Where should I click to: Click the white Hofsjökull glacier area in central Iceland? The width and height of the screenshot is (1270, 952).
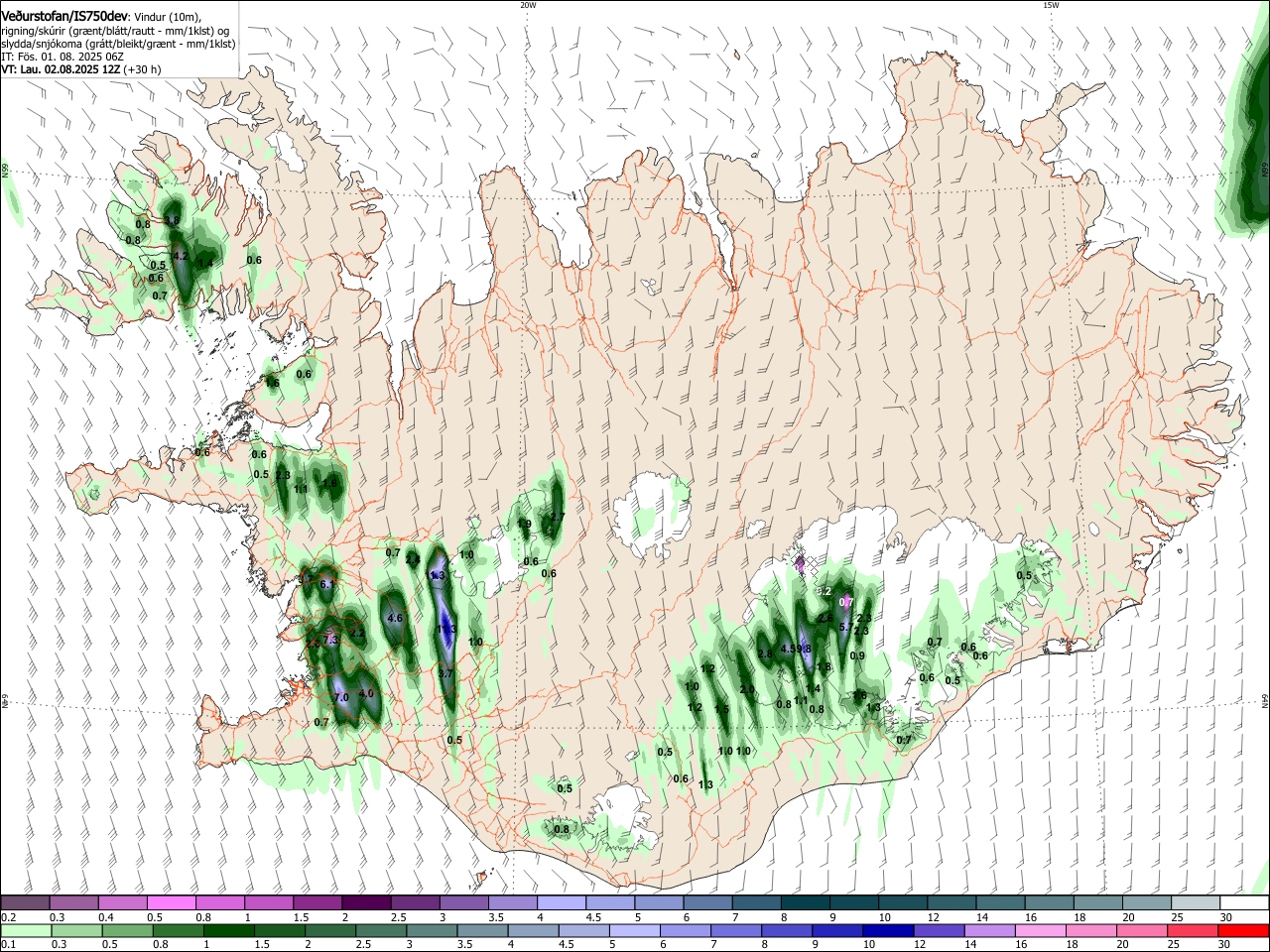pos(650,516)
